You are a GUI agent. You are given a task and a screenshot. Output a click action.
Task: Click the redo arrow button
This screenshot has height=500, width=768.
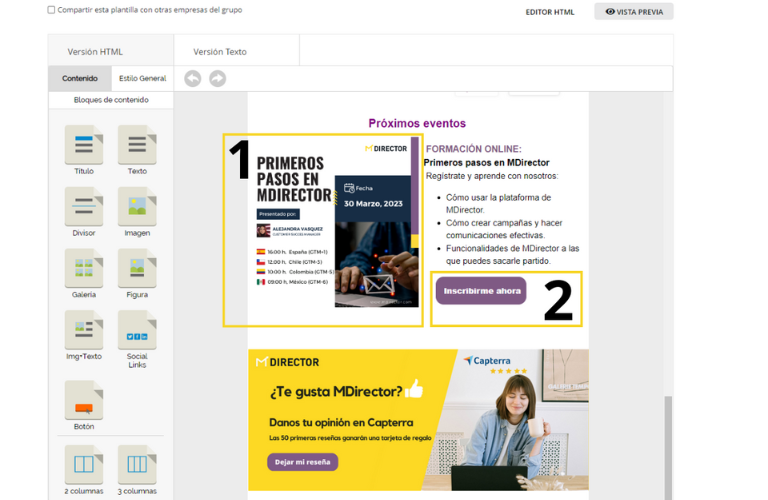point(217,78)
